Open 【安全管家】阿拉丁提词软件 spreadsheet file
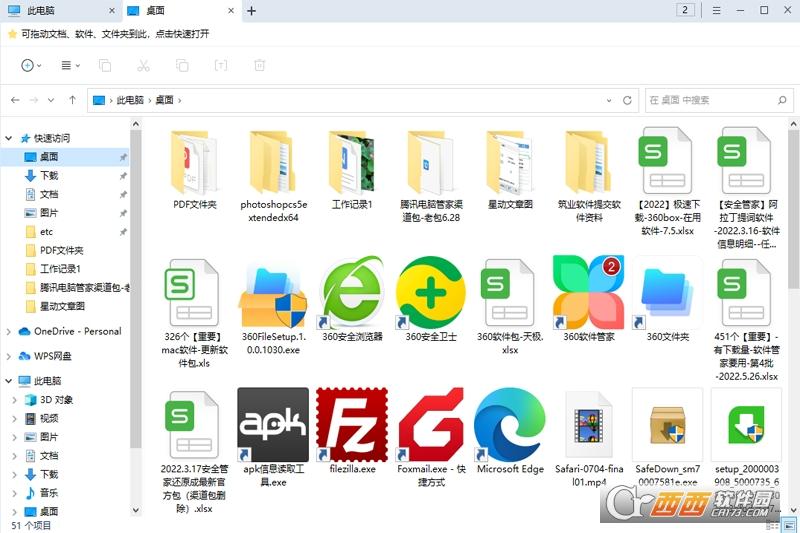This screenshot has width=800, height=533. coord(746,161)
